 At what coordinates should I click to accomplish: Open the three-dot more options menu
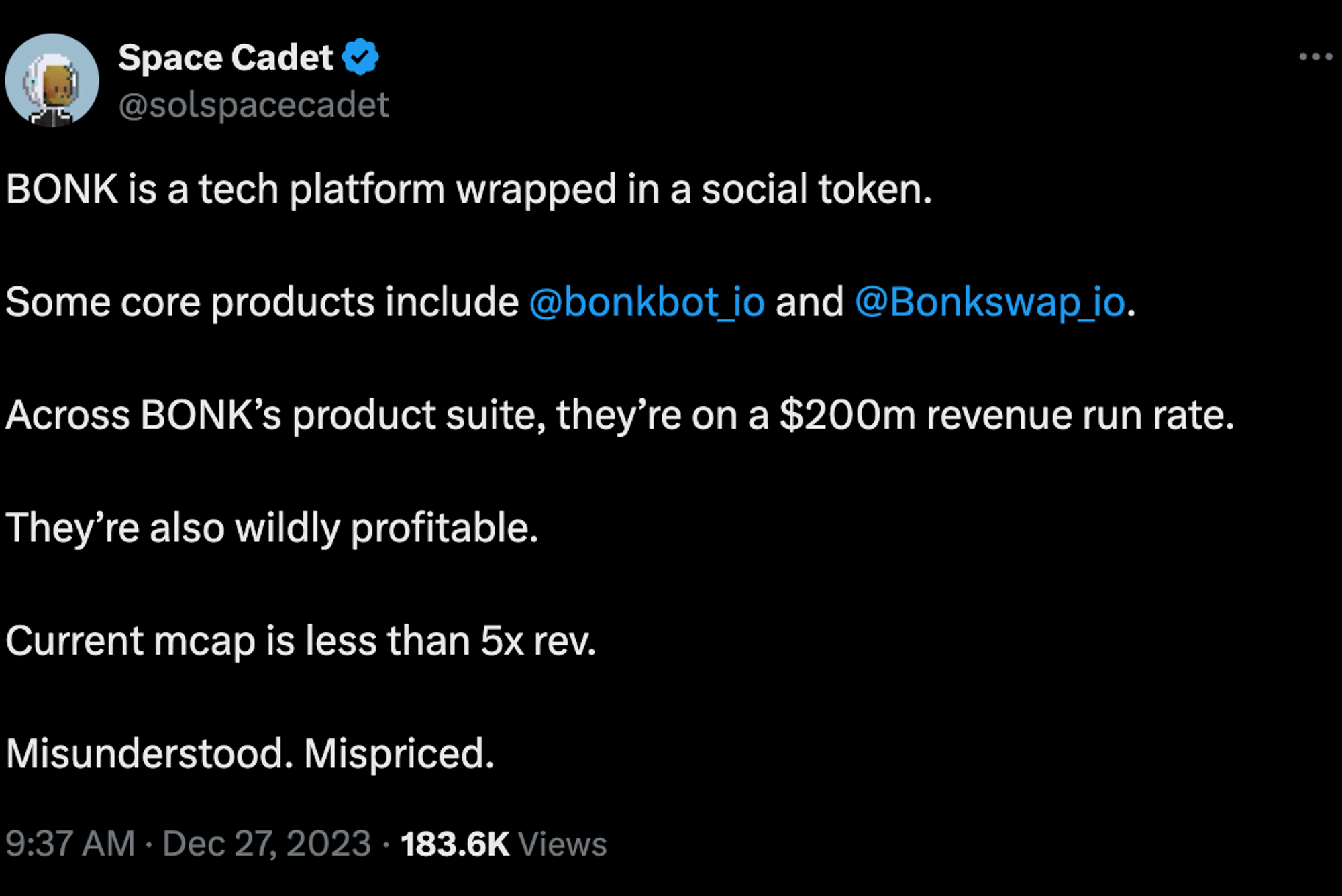[x=1315, y=57]
